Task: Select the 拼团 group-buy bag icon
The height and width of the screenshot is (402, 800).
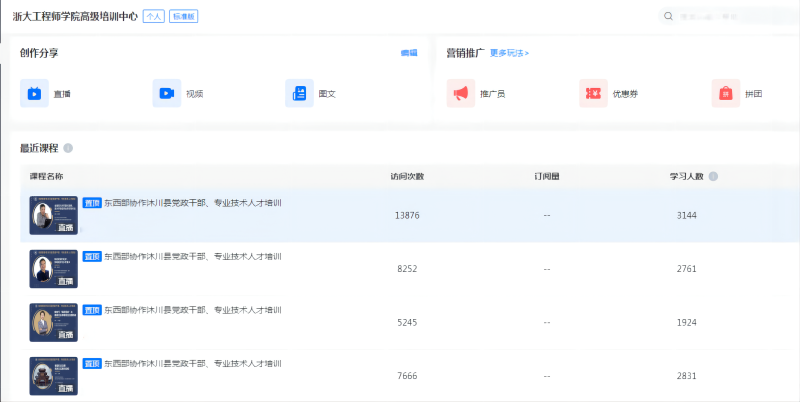Action: point(725,93)
